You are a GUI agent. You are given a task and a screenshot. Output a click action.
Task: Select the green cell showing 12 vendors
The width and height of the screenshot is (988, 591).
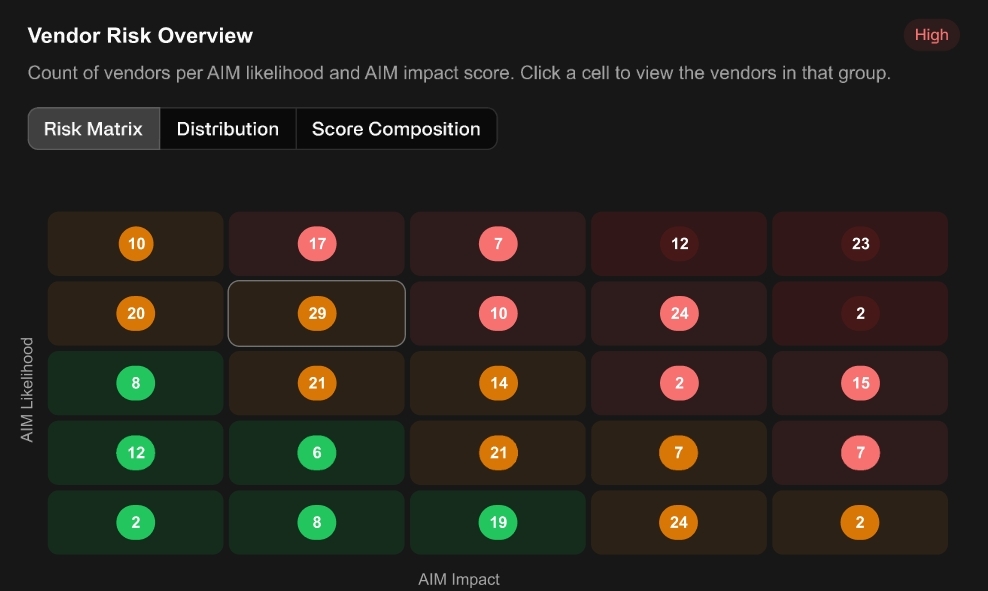135,452
